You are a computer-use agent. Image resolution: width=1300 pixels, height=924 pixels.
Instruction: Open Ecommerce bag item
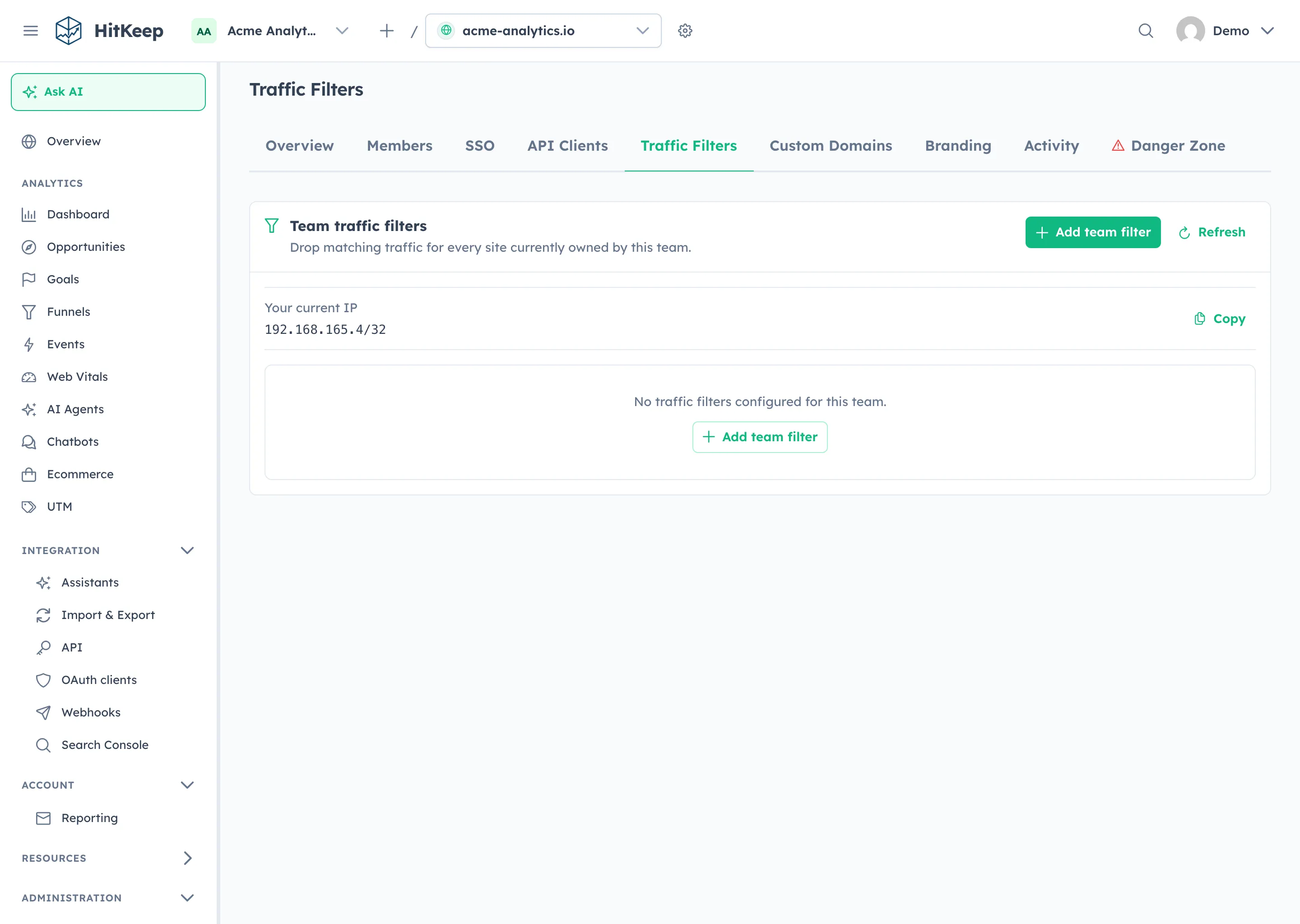point(108,474)
